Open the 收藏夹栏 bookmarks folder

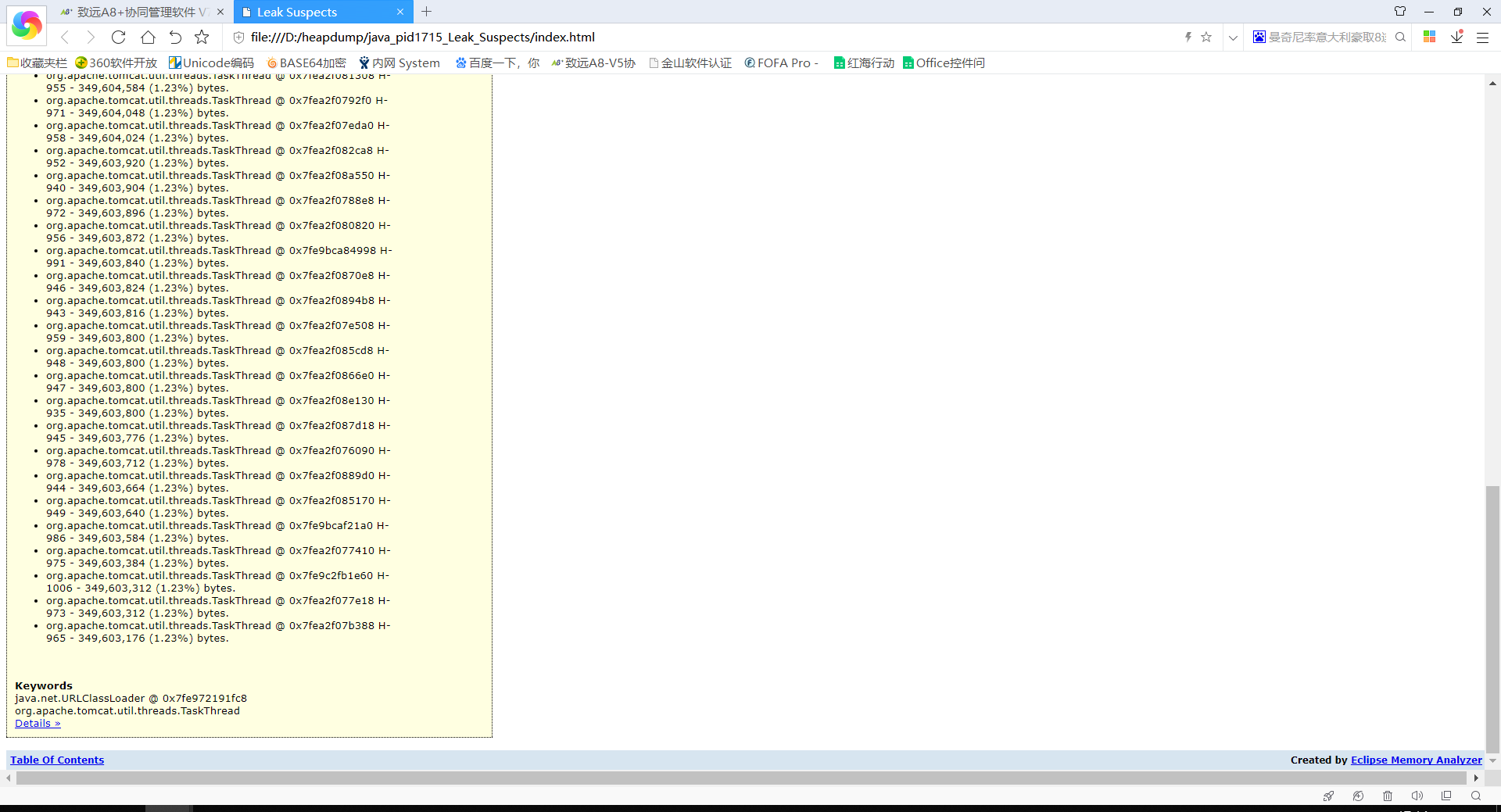[x=37, y=63]
